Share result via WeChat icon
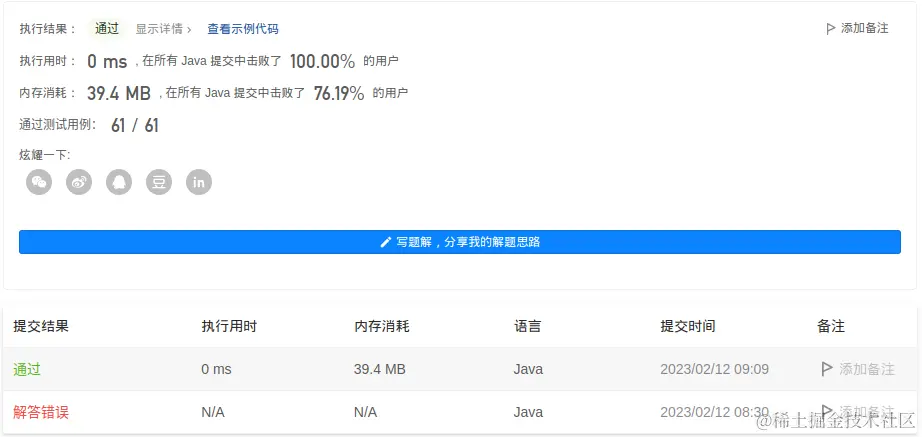 [x=39, y=182]
